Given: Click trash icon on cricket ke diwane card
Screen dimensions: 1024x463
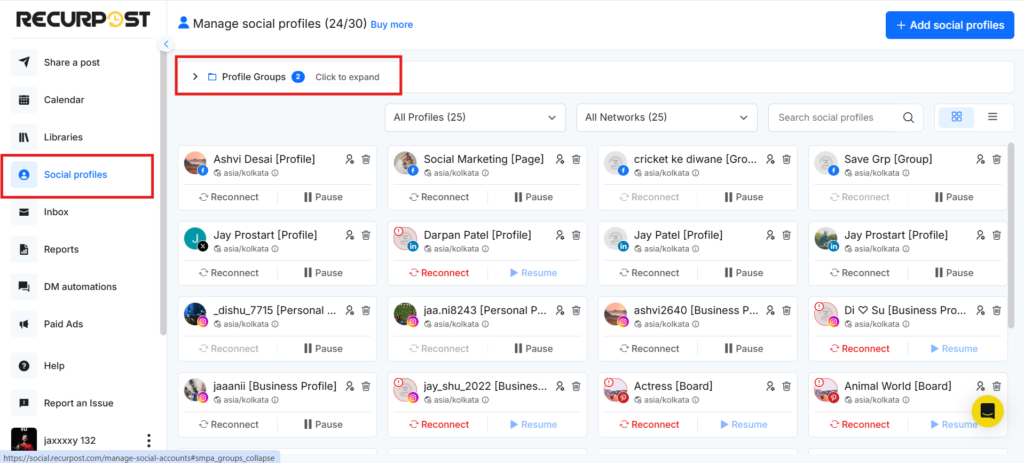Looking at the screenshot, I should point(786,159).
